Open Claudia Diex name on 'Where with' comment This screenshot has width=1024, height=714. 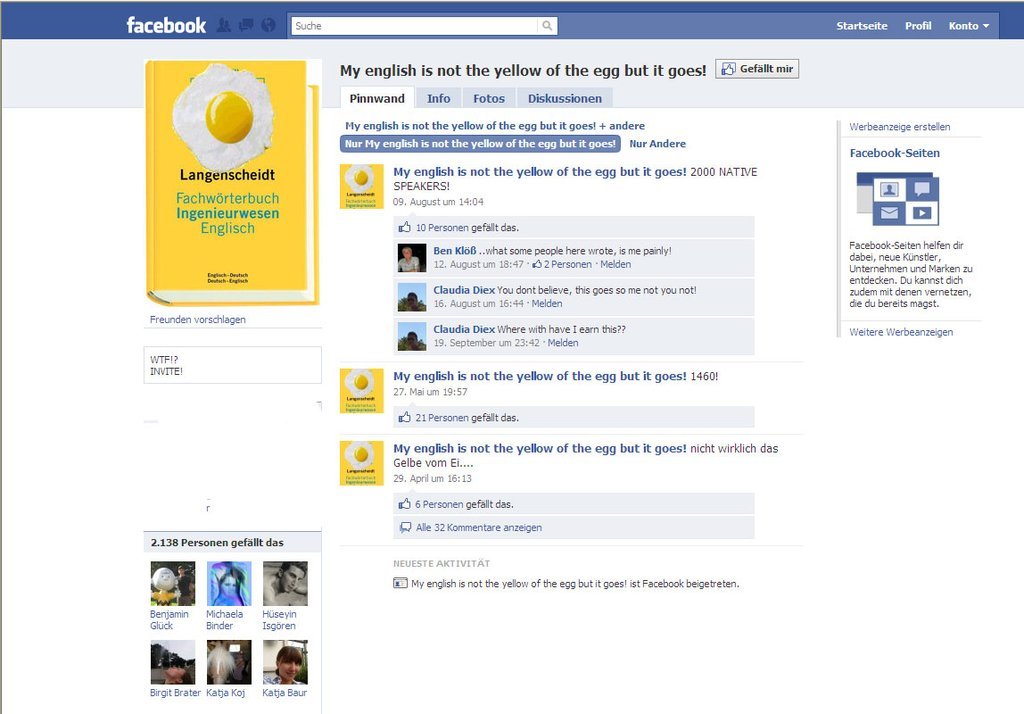click(464, 329)
